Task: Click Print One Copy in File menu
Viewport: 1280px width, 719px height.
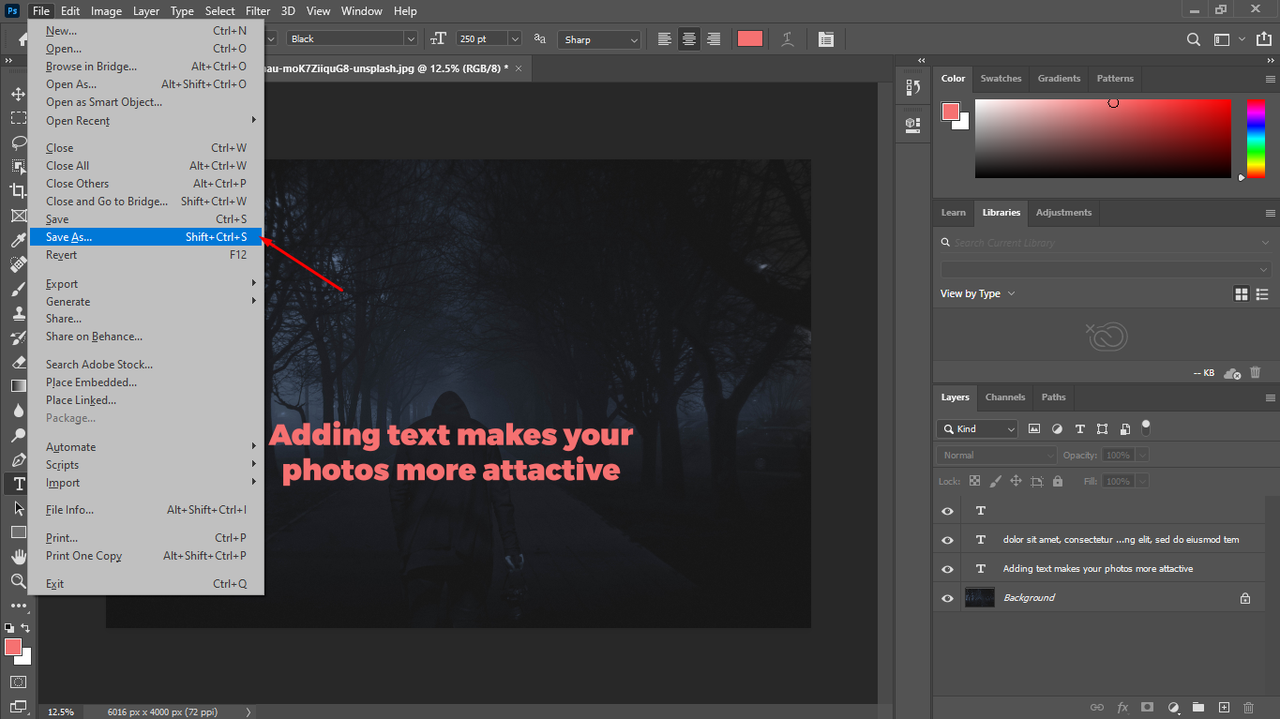Action: 84,556
